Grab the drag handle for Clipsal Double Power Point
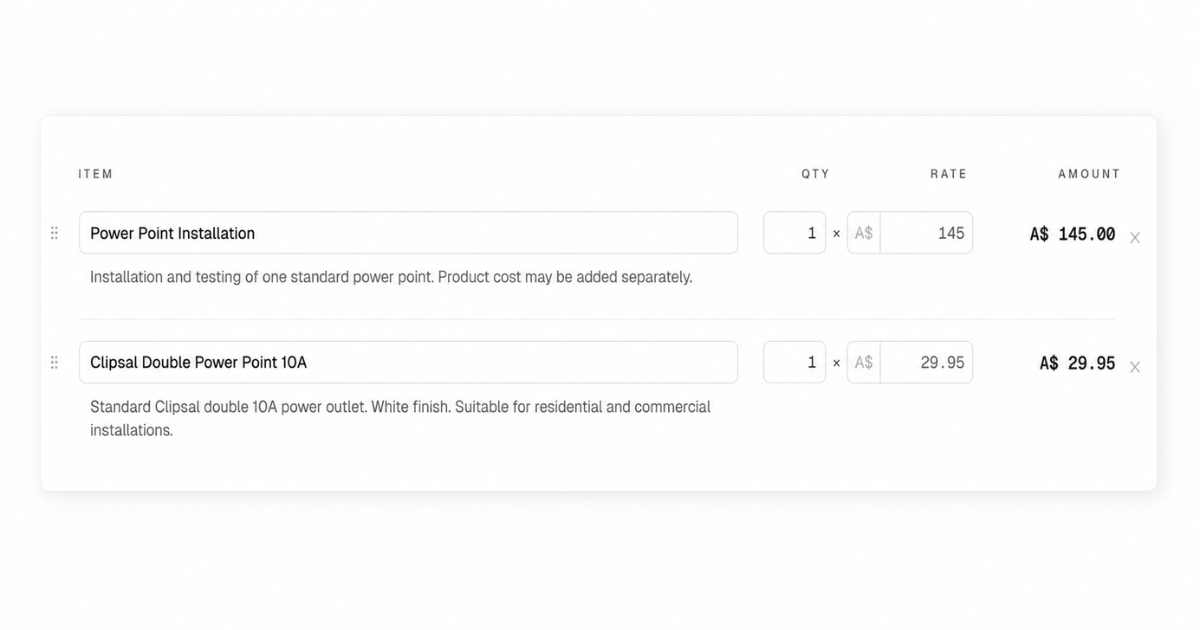The width and height of the screenshot is (1200, 630). (x=54, y=362)
